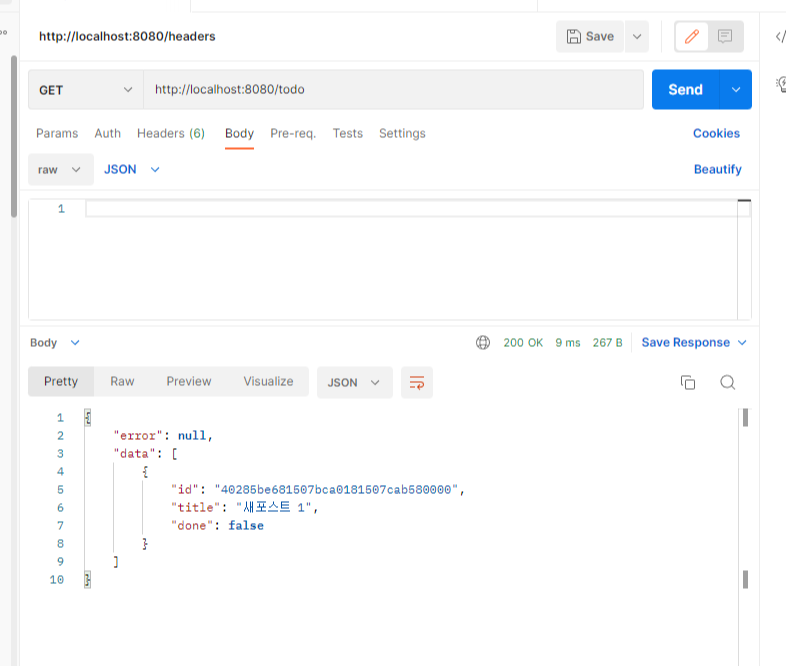Open the Auth tab
Image resolution: width=786 pixels, height=666 pixels.
108,133
